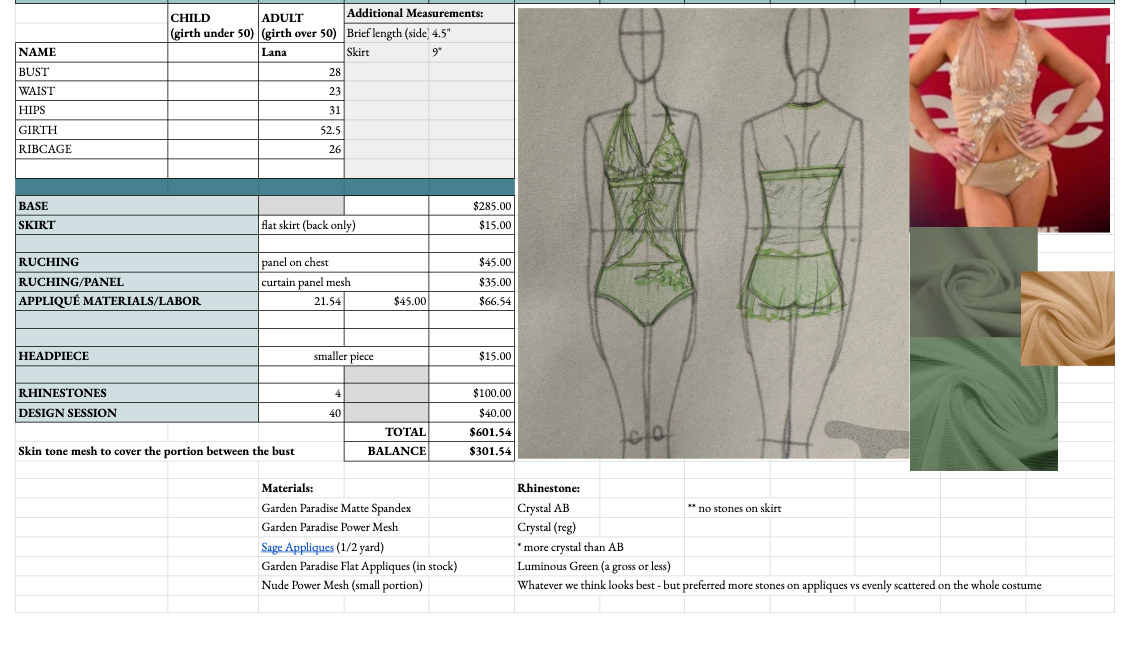
Task: Select the appliqué total $66.54 cell
Action: coord(472,301)
